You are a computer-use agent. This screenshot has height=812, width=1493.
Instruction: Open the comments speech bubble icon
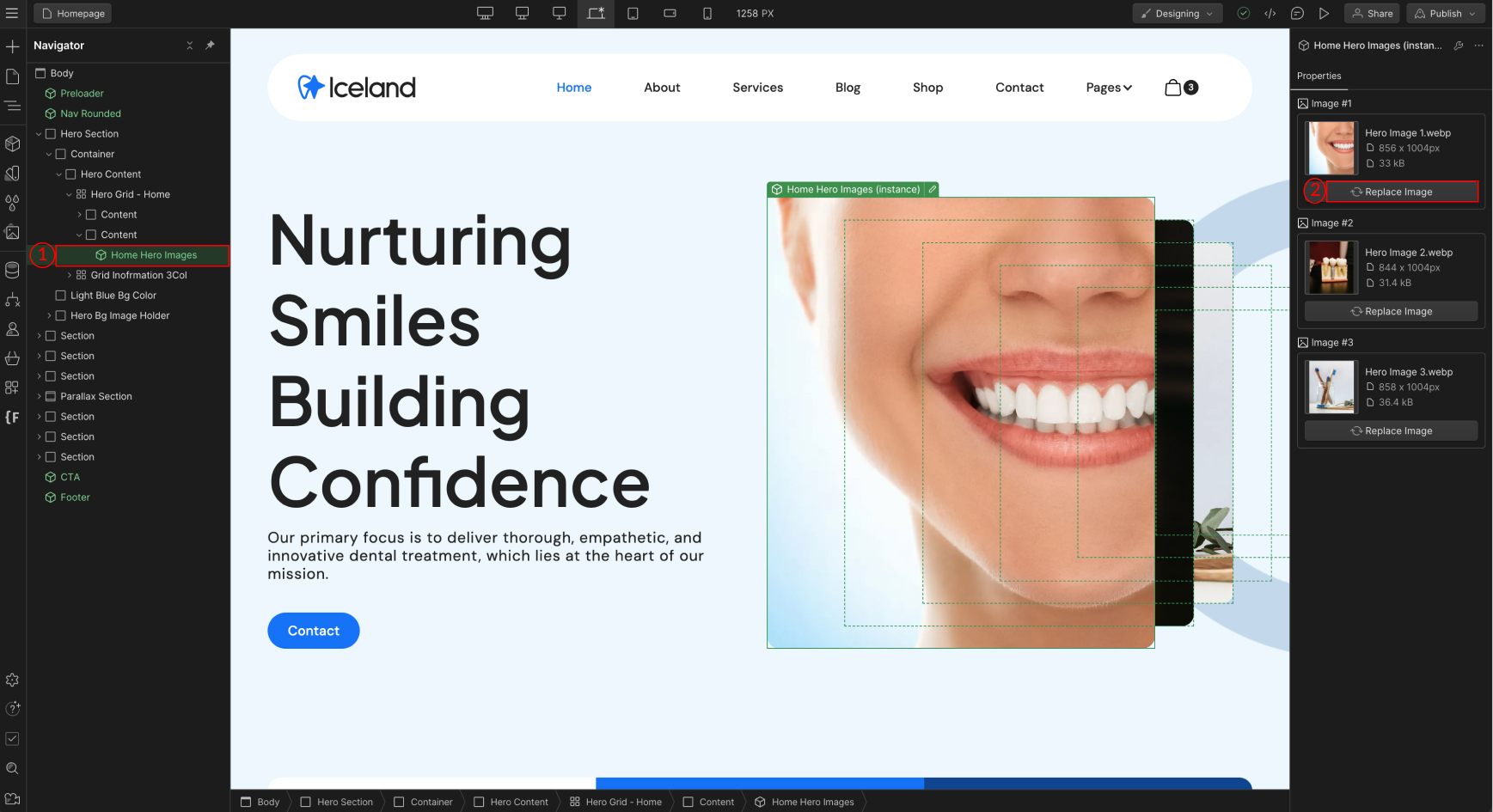[x=1297, y=14]
